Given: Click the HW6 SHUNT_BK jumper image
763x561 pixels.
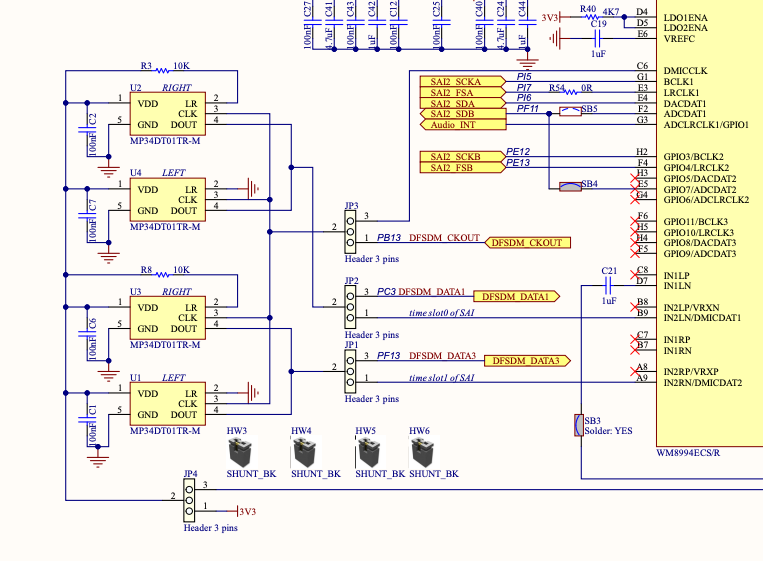Looking at the screenshot, I should click(422, 452).
